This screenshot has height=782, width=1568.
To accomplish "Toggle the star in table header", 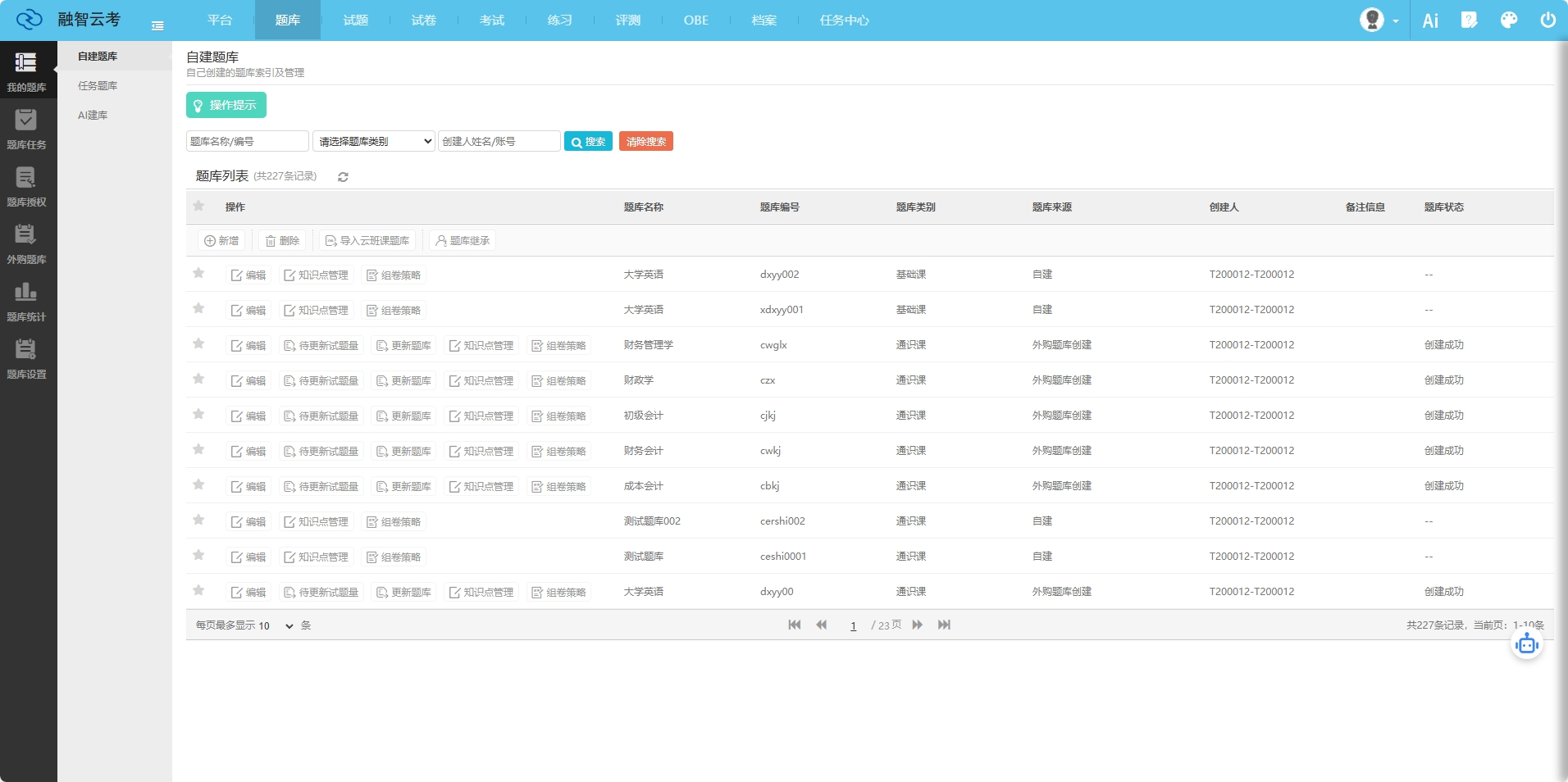I will point(198,207).
